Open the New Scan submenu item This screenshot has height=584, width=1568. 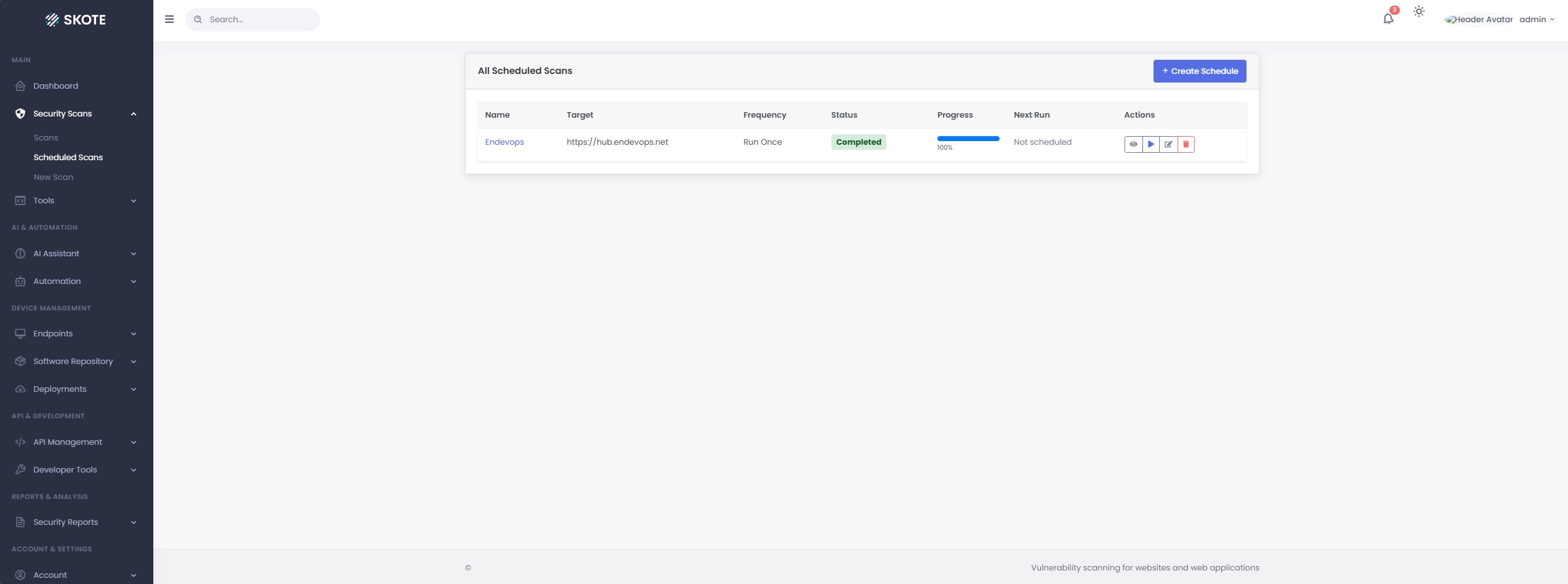click(53, 177)
